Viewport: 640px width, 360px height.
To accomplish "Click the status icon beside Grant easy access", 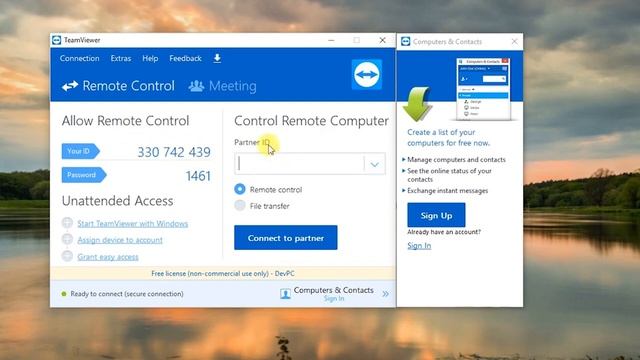I will [67, 256].
